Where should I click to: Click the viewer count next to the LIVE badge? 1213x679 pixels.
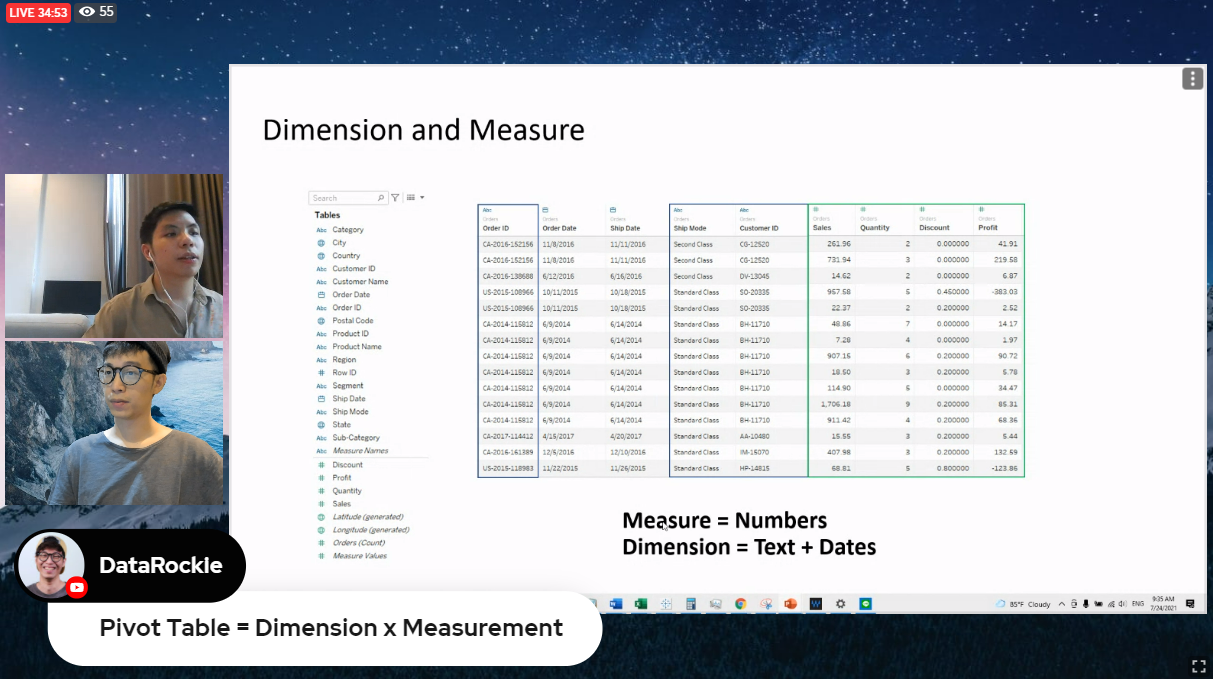[96, 13]
